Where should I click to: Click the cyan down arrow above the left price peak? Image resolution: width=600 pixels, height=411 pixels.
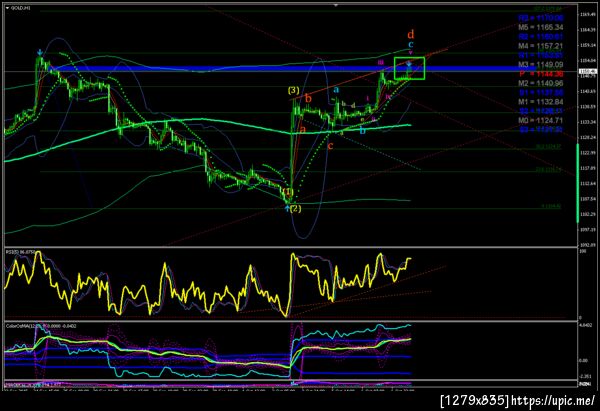click(x=40, y=52)
